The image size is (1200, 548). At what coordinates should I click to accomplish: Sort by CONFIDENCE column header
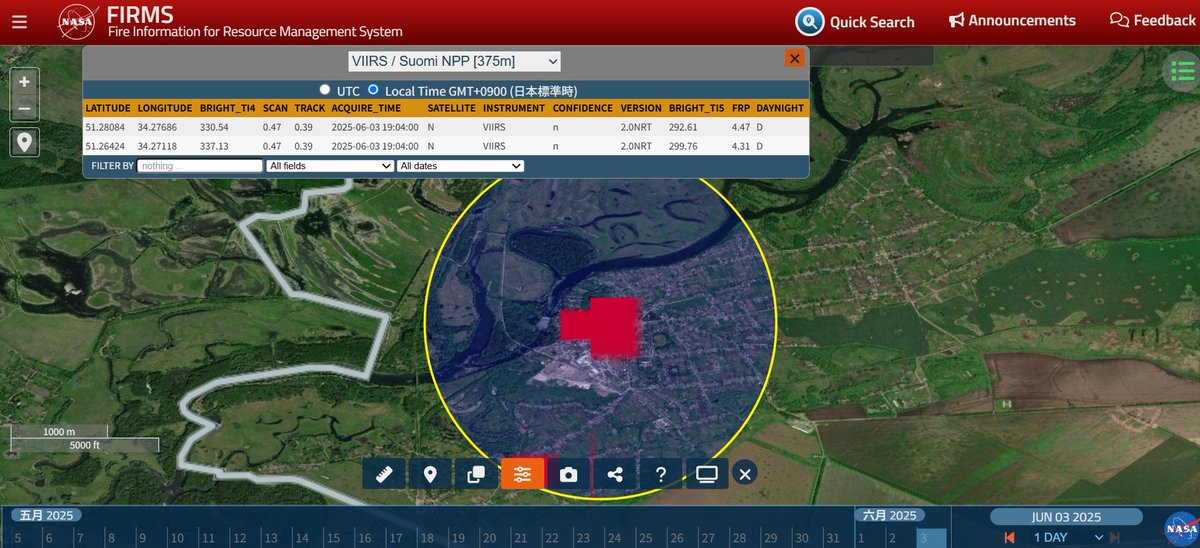(x=582, y=107)
